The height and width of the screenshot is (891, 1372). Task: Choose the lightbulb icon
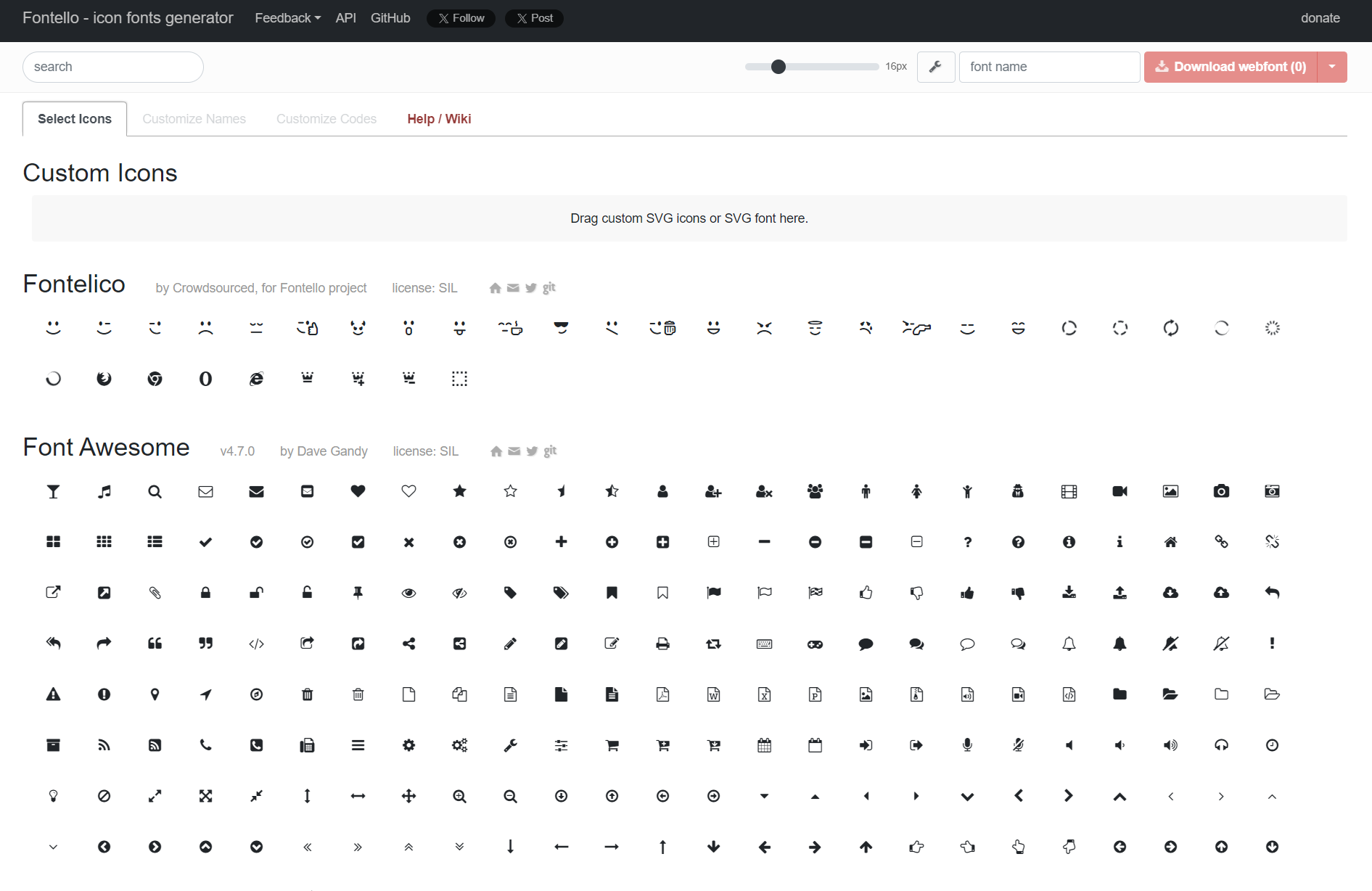pyautogui.click(x=54, y=796)
